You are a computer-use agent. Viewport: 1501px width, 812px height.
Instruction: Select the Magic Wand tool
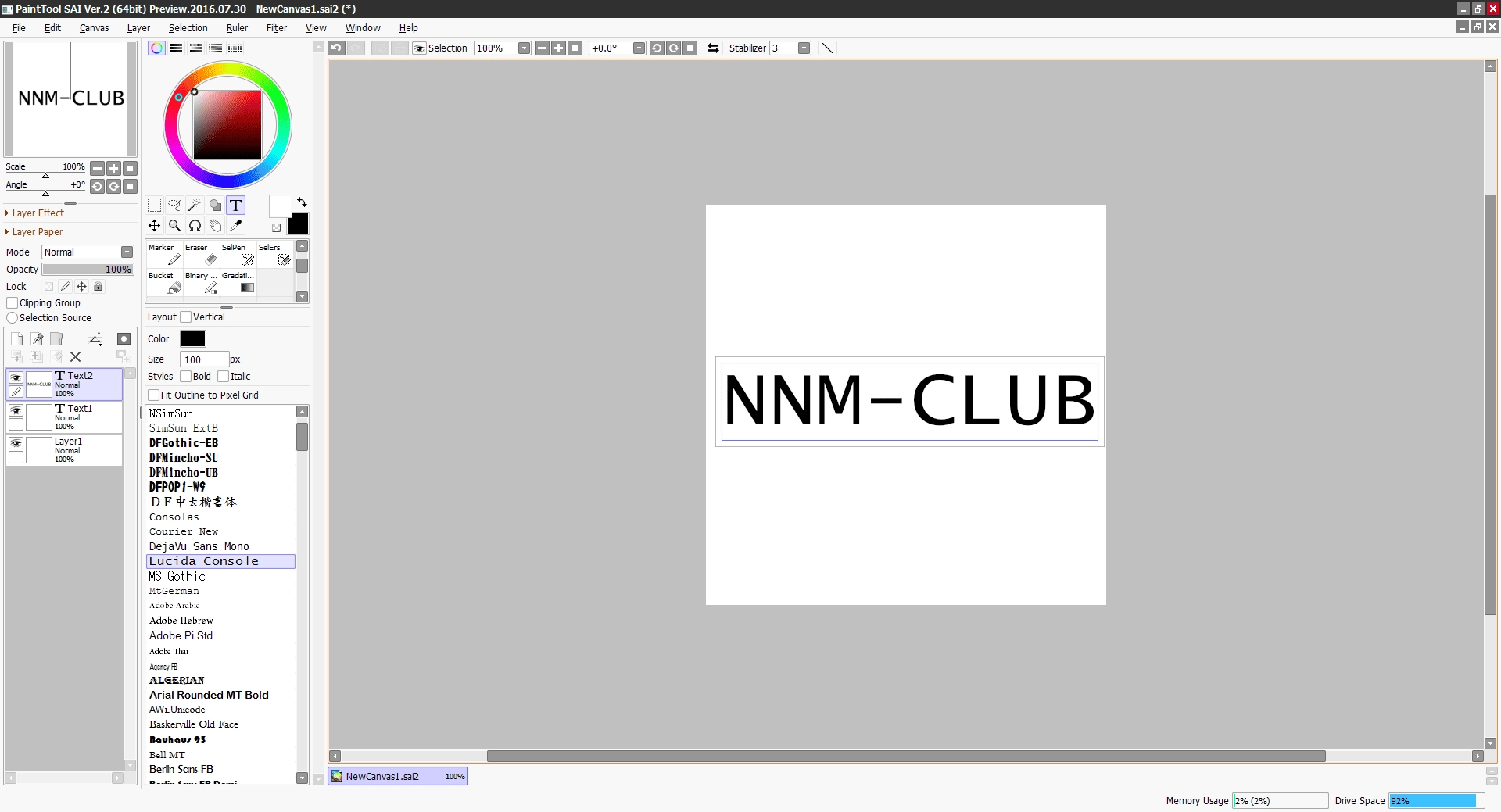[x=195, y=206]
